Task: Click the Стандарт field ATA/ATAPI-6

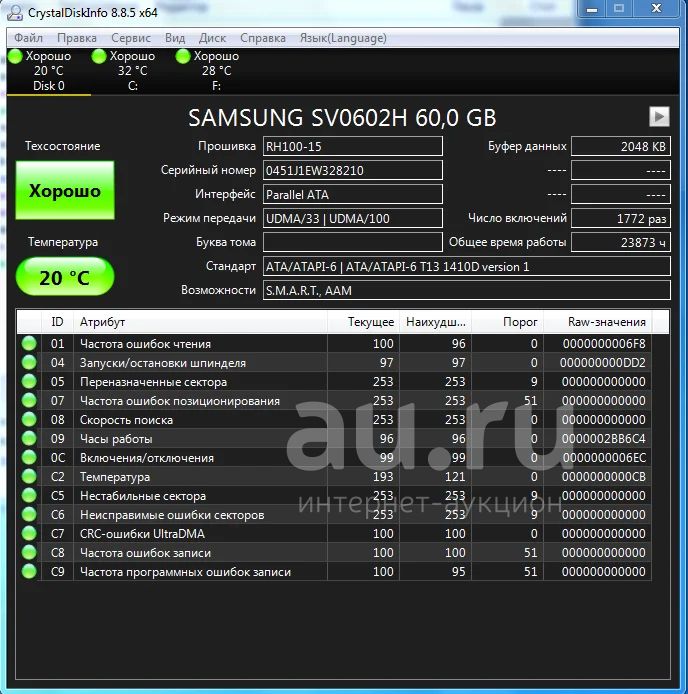Action: (x=467, y=266)
